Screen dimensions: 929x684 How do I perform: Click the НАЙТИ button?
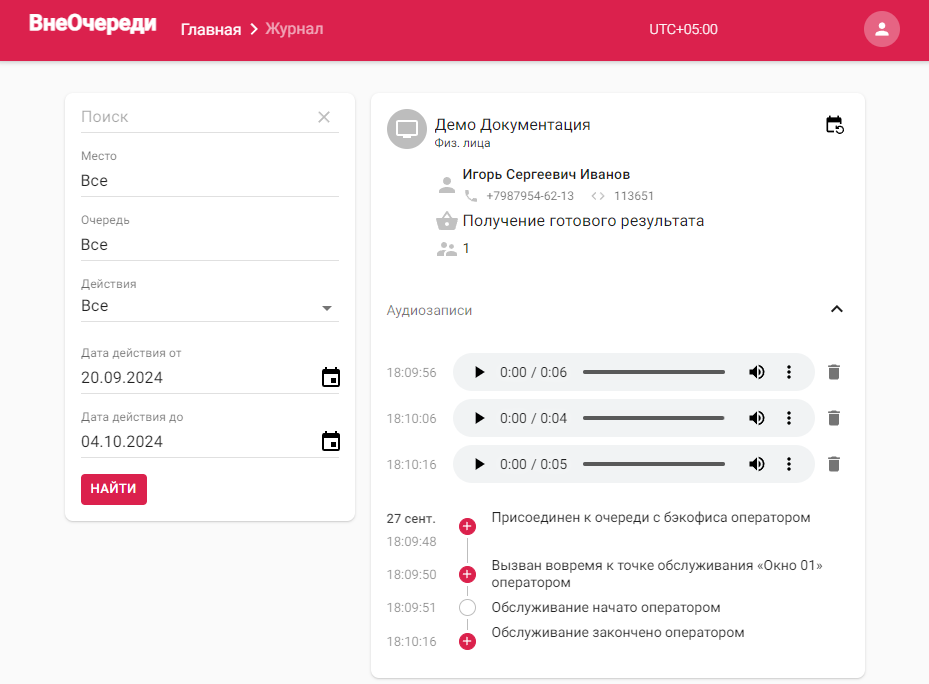click(114, 489)
